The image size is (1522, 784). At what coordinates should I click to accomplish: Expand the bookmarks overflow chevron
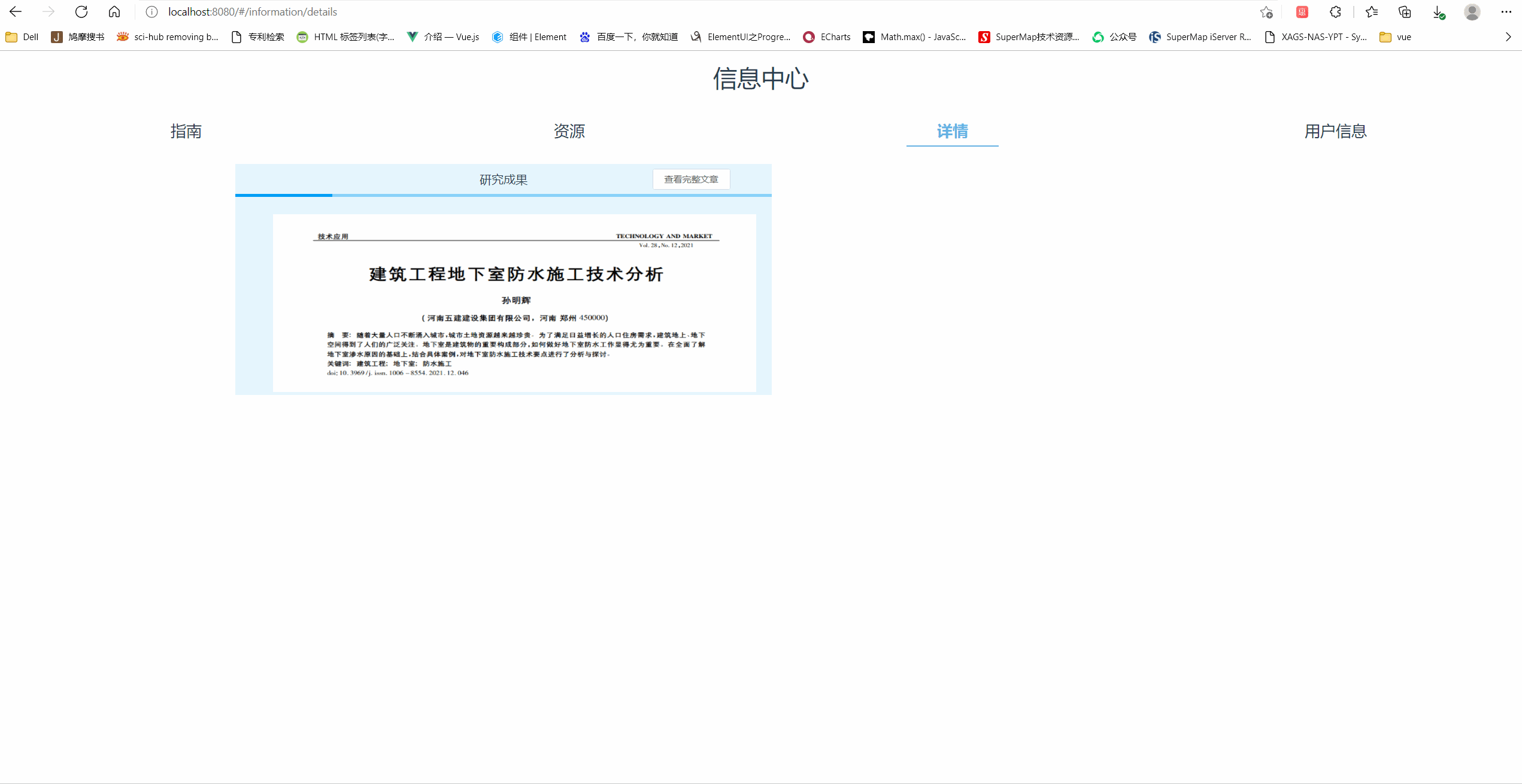pos(1508,37)
